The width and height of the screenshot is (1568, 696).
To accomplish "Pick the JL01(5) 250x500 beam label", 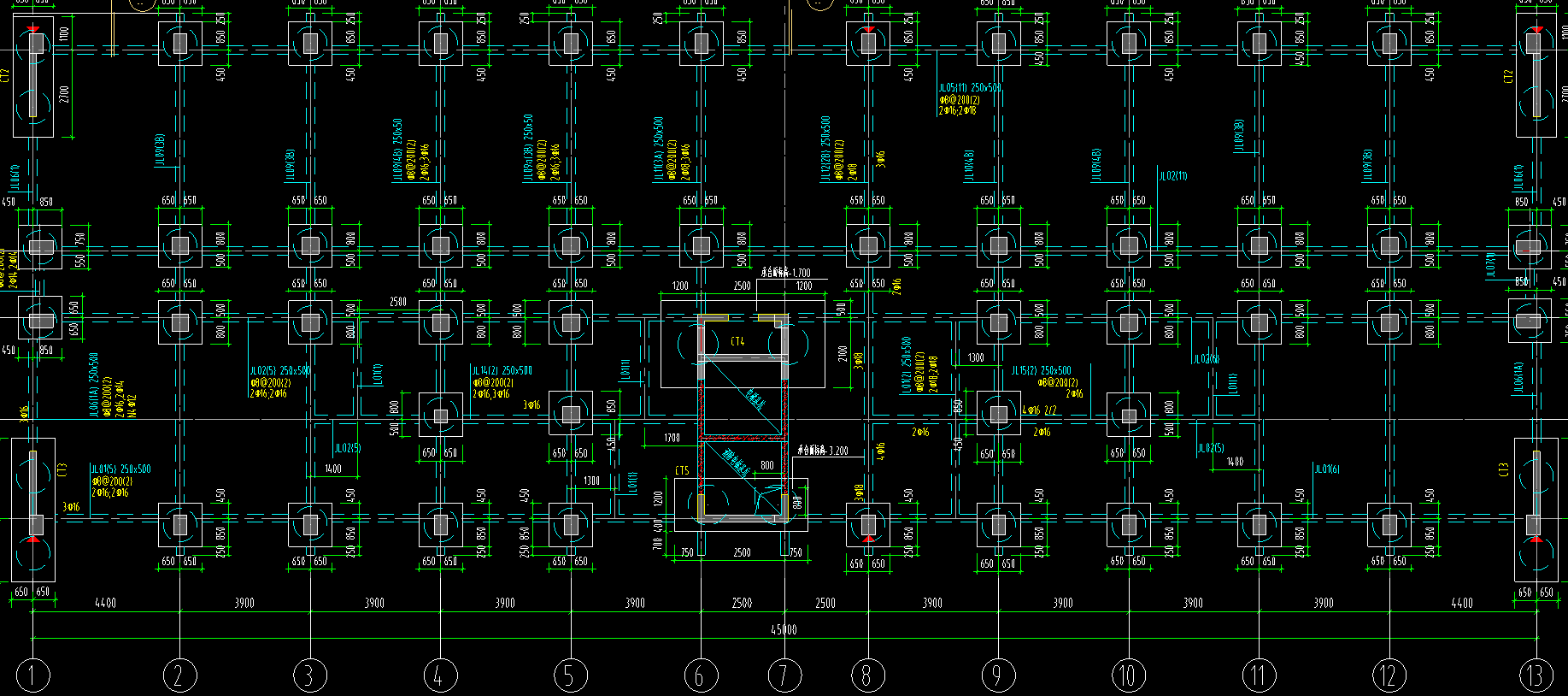I will [121, 469].
